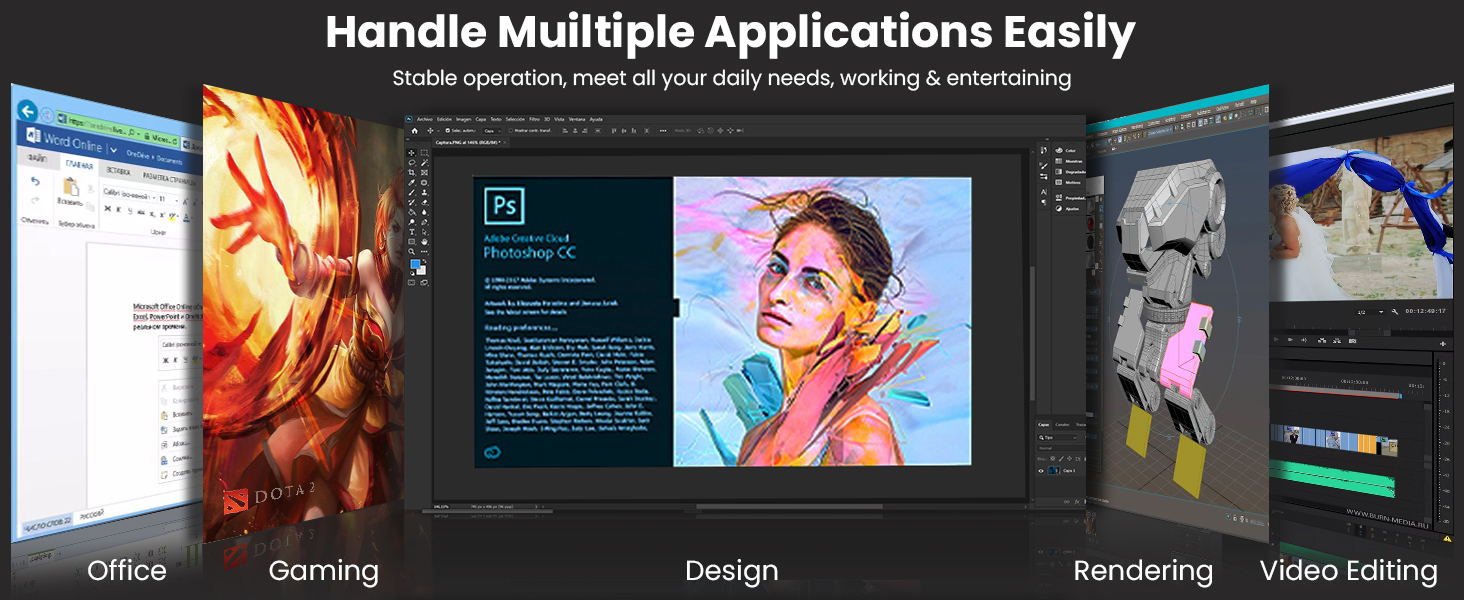The image size is (1464, 600).
Task: Open the Tipo filter dropdown in Capas panel
Action: coord(1057,438)
